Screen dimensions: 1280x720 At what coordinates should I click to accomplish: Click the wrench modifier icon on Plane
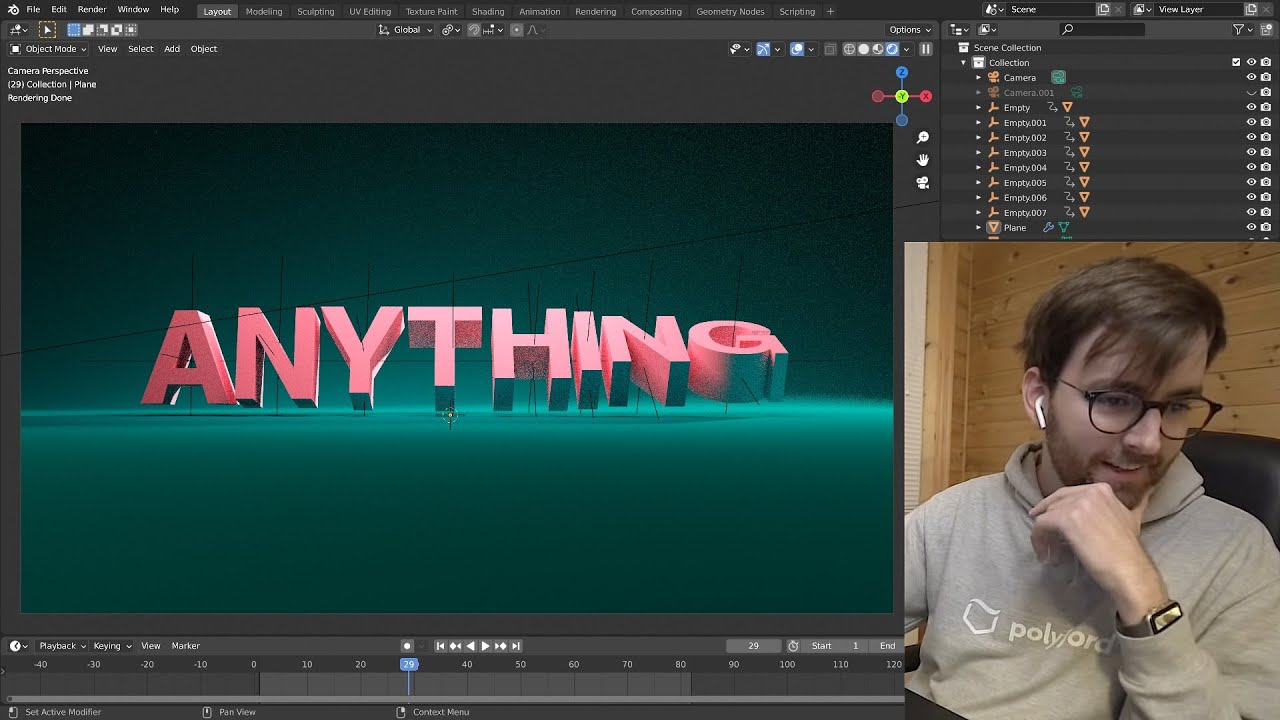1048,228
